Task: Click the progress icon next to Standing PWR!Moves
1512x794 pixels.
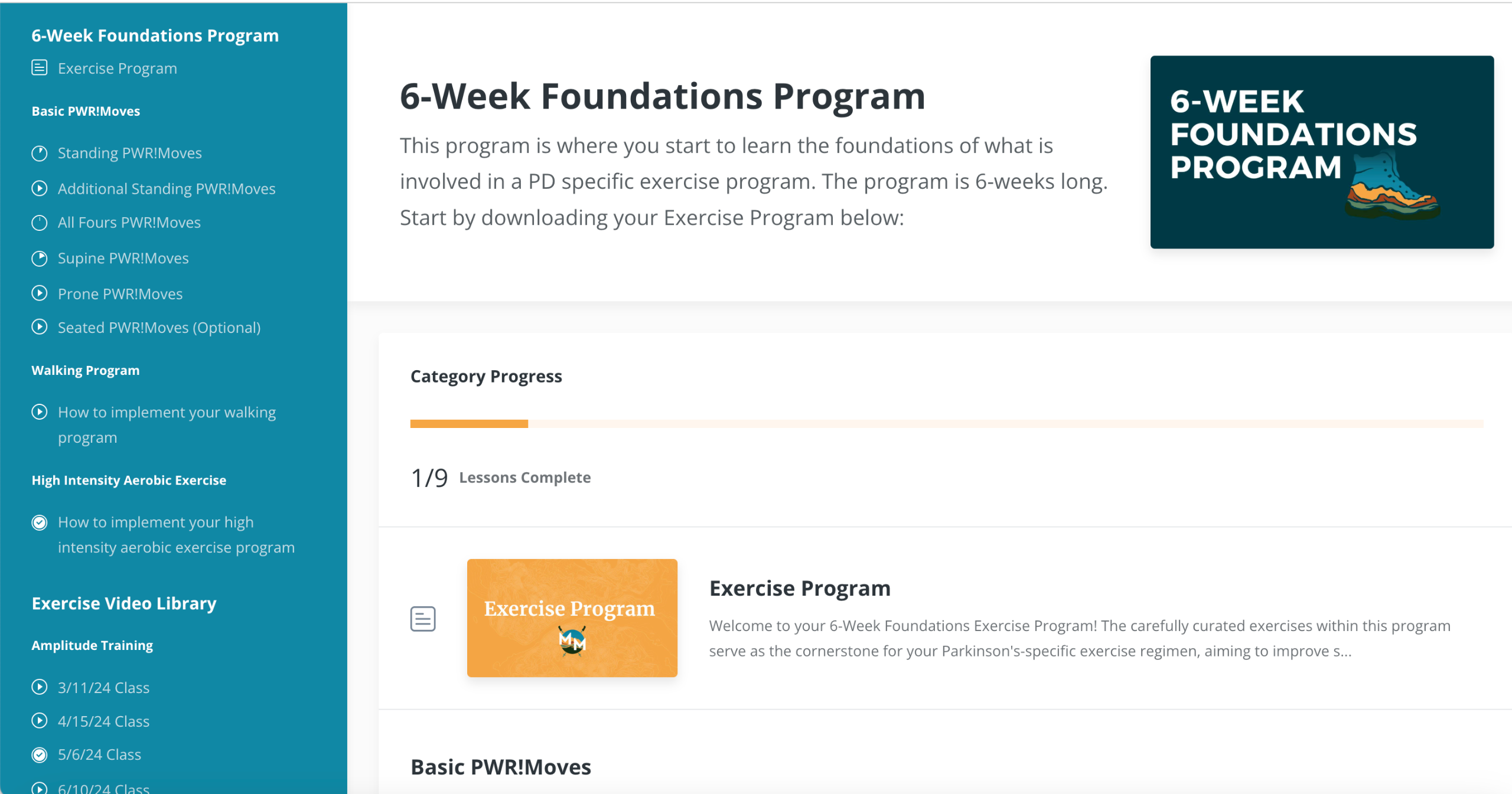Action: pos(40,153)
